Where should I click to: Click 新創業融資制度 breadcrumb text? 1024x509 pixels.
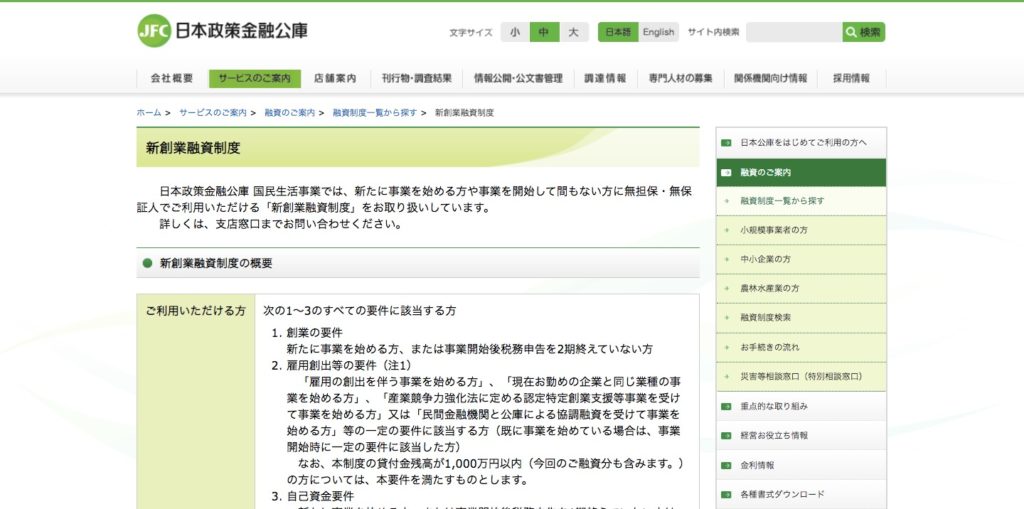point(464,112)
